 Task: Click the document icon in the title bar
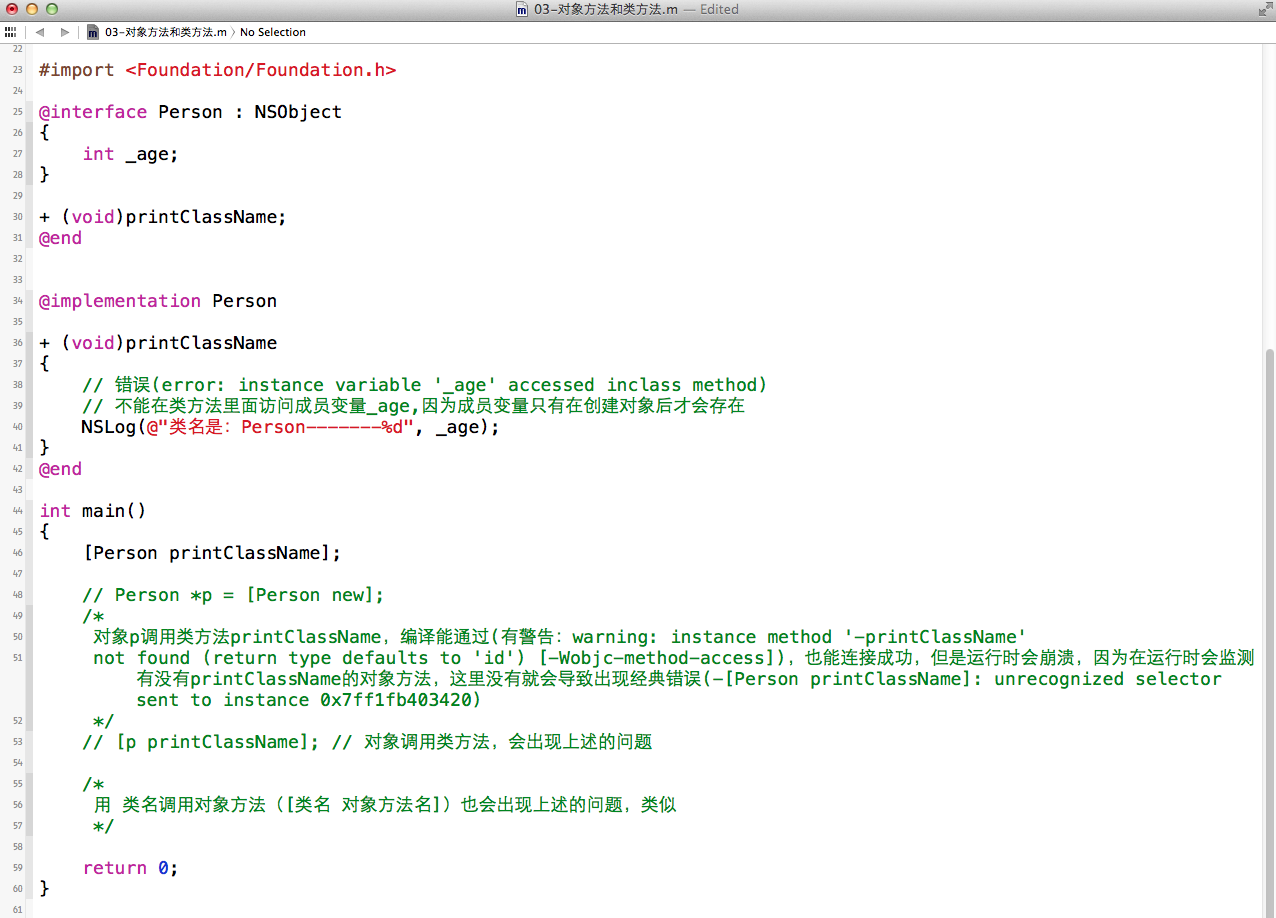click(522, 9)
